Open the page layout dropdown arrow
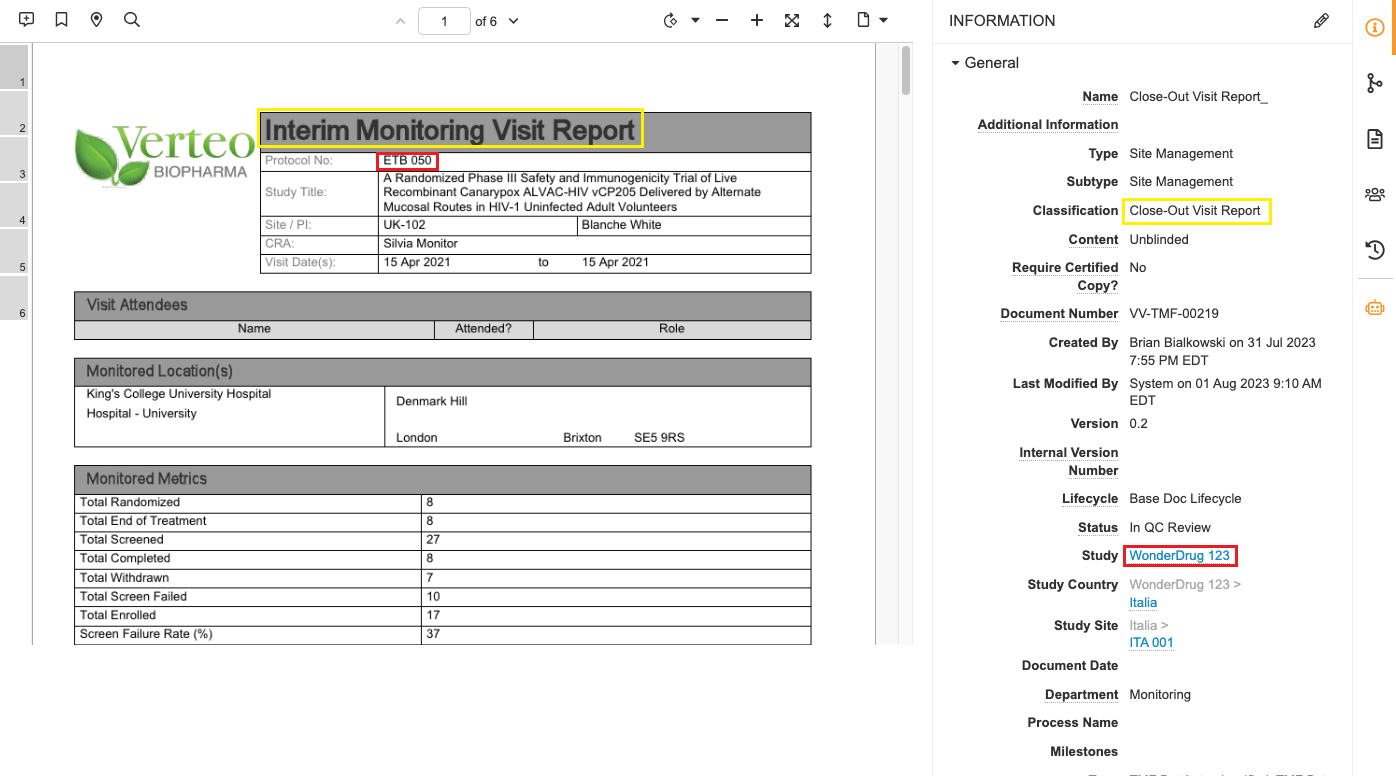The height and width of the screenshot is (776, 1396). click(883, 21)
